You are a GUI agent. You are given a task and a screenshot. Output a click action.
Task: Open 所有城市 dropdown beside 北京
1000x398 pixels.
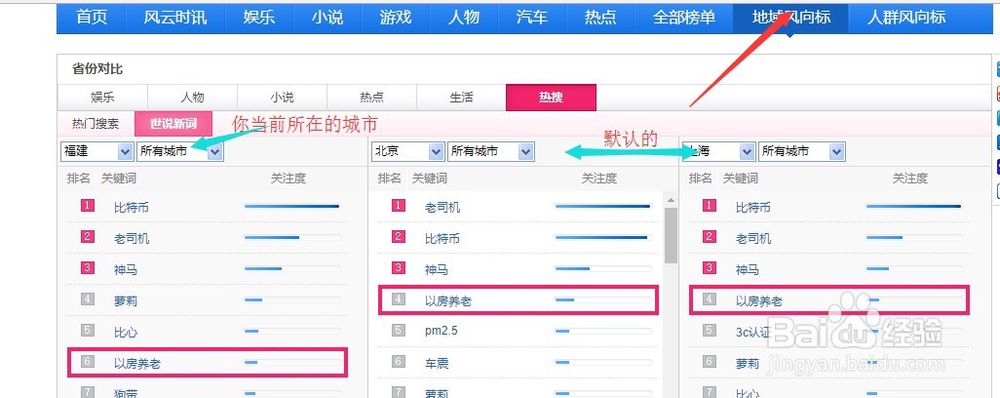click(x=490, y=151)
